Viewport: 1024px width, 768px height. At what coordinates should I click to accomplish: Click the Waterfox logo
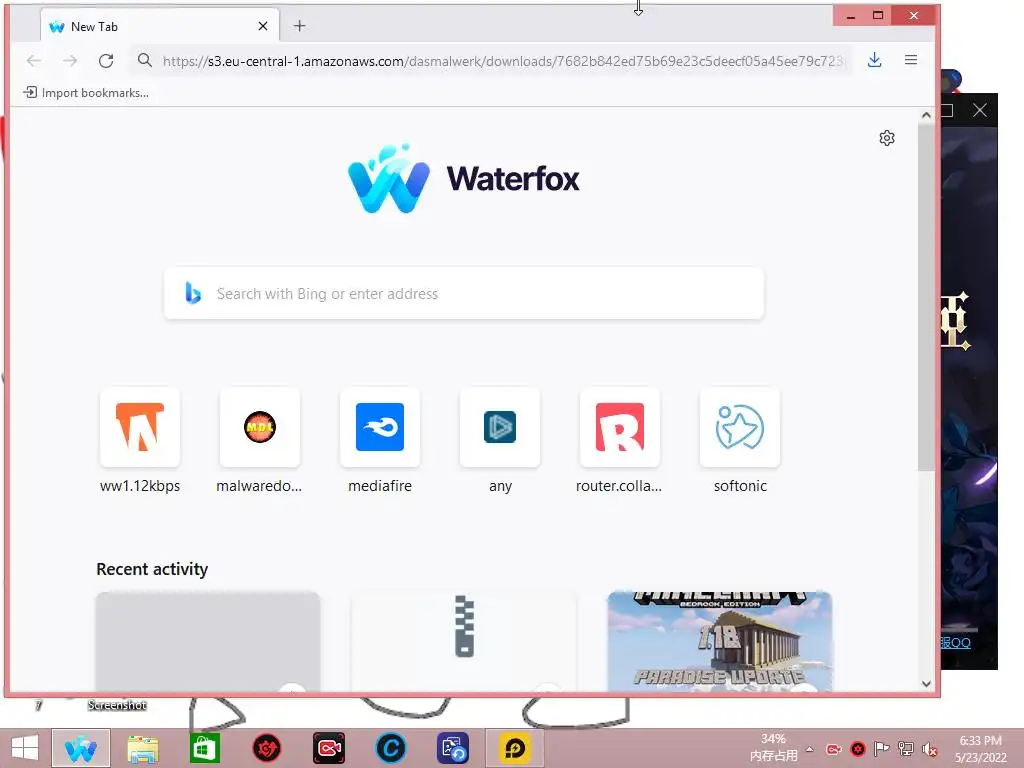[x=464, y=178]
